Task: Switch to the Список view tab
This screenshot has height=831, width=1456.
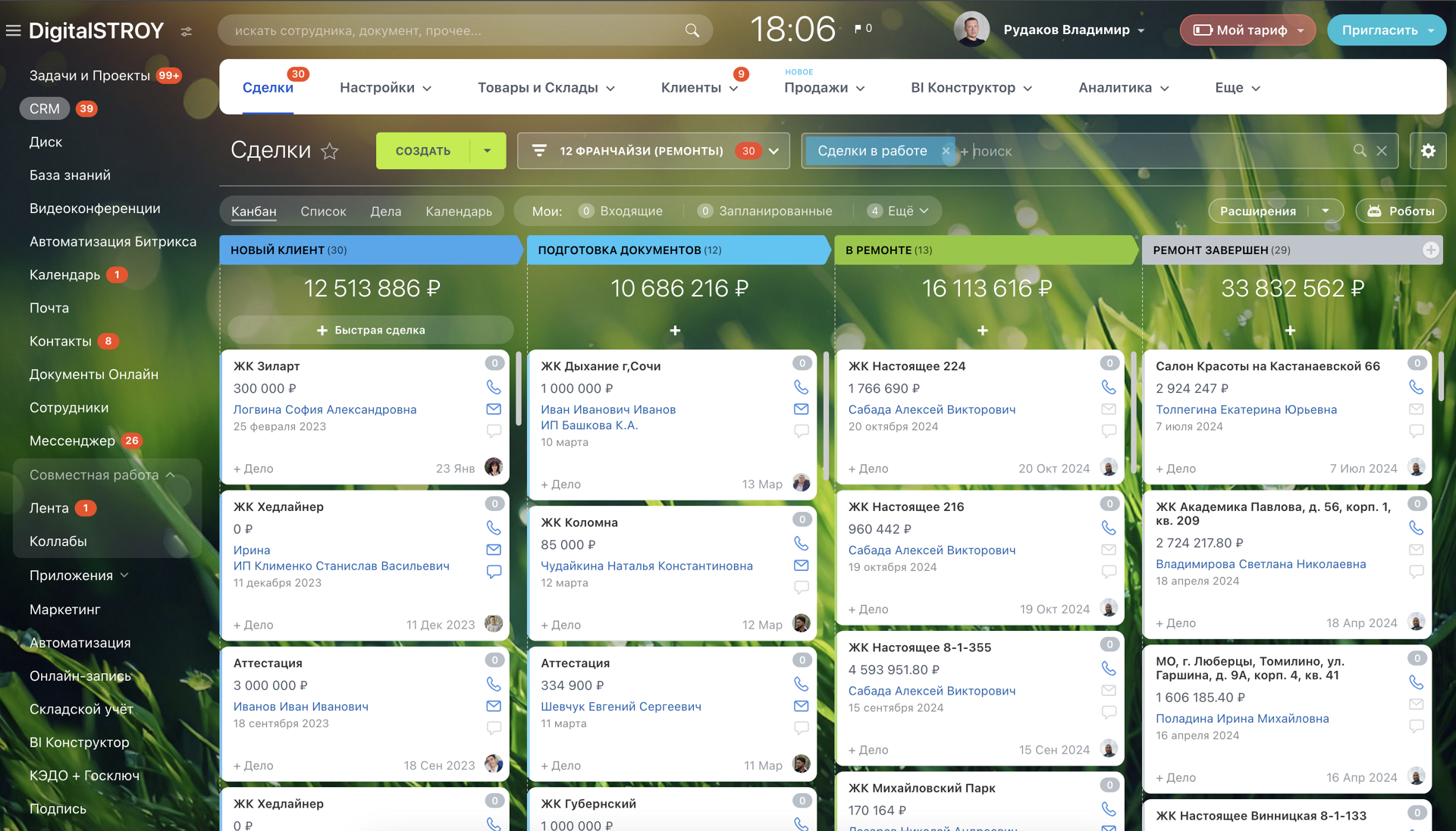Action: (323, 212)
